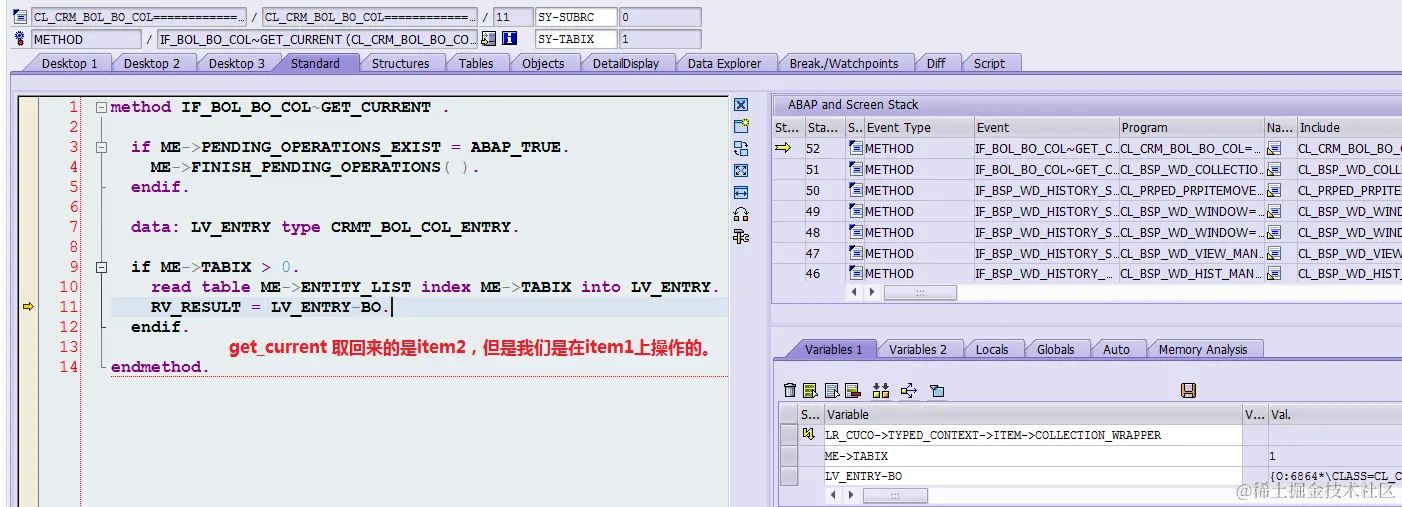1402x507 pixels.
Task: Click the navigation icon in stack row 51
Action: (1273, 169)
